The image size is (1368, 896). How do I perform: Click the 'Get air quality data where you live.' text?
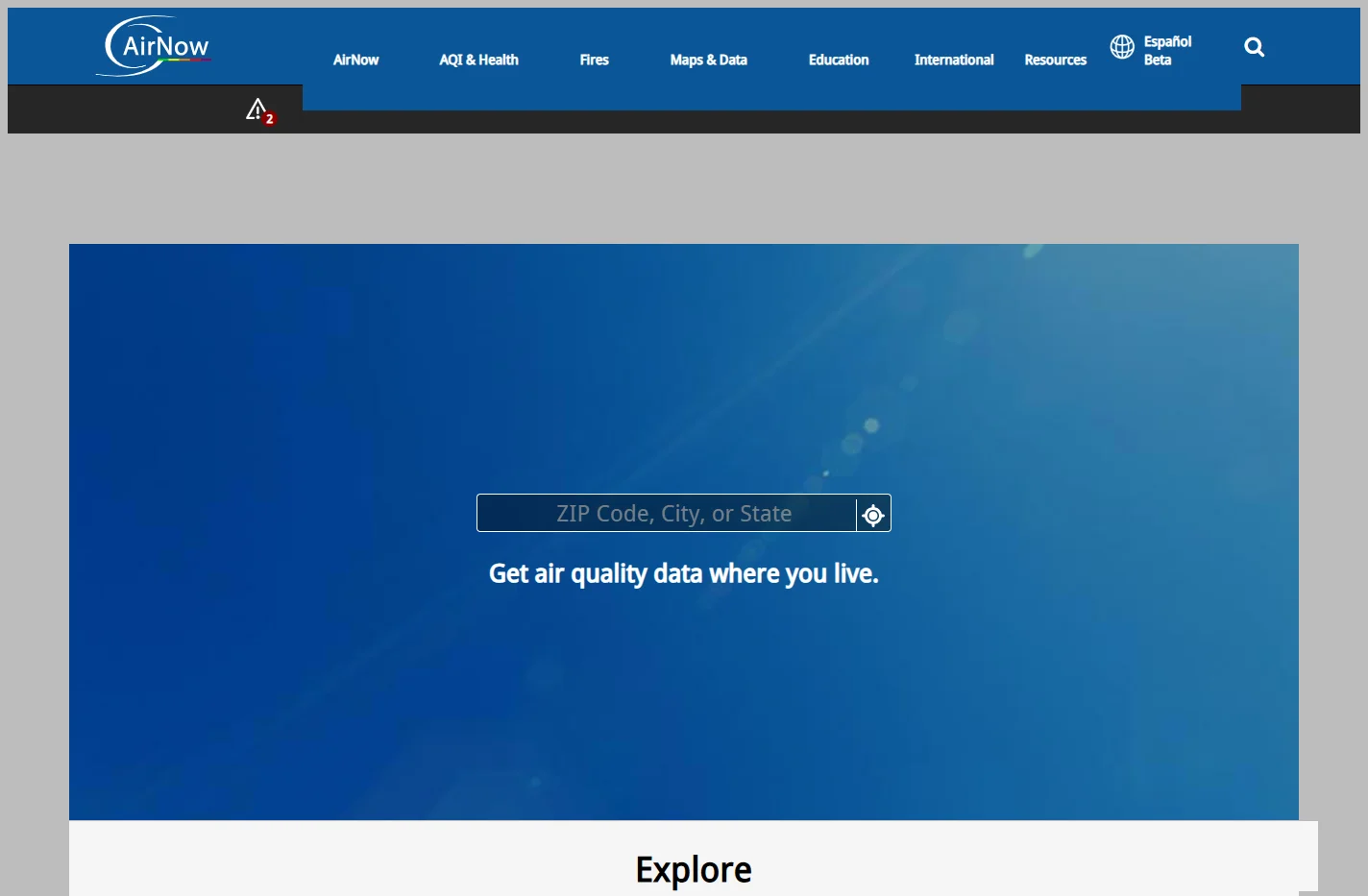684,573
